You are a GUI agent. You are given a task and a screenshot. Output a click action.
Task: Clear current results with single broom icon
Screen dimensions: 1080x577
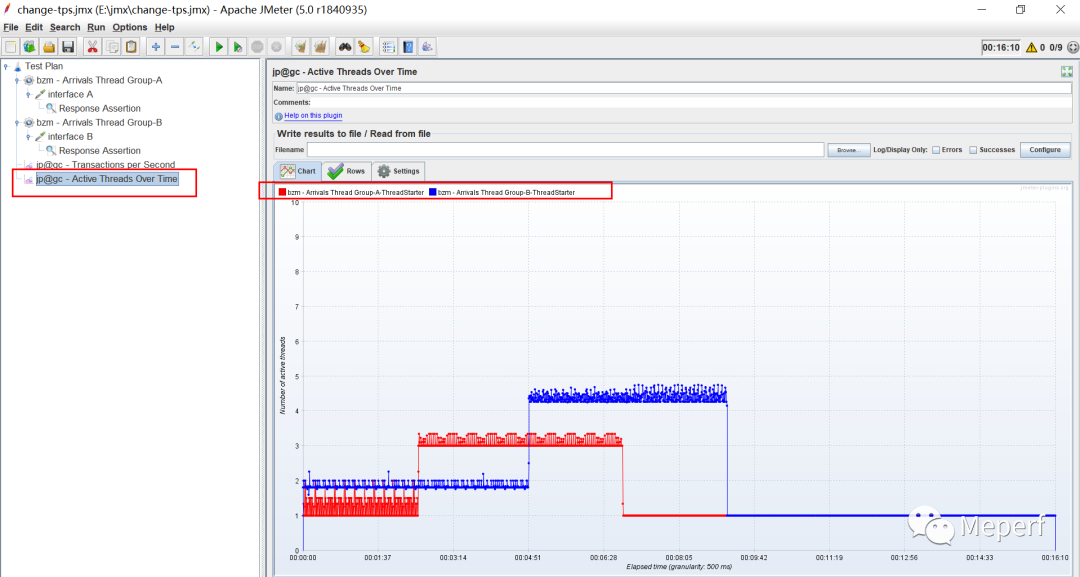(x=300, y=47)
